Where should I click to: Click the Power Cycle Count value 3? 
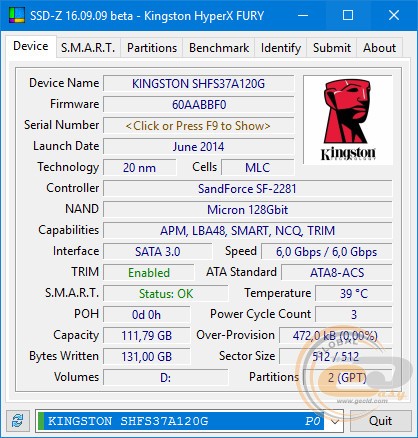(x=354, y=315)
